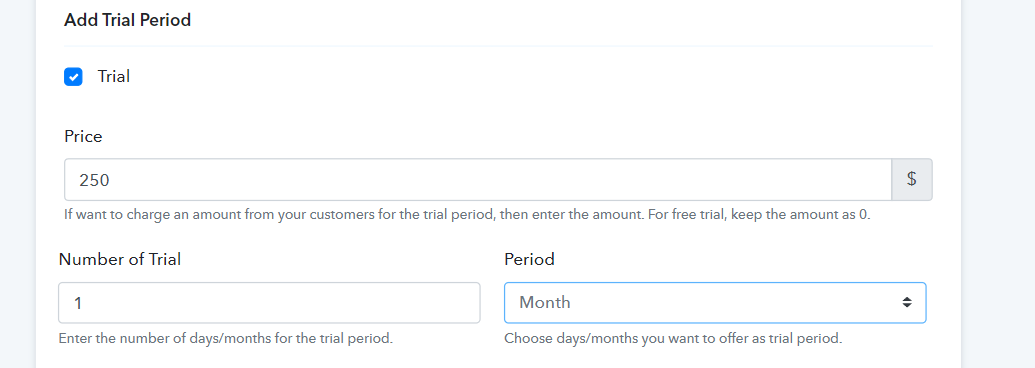
Task: Uncheck the Trial checkbox
Action: [73, 77]
